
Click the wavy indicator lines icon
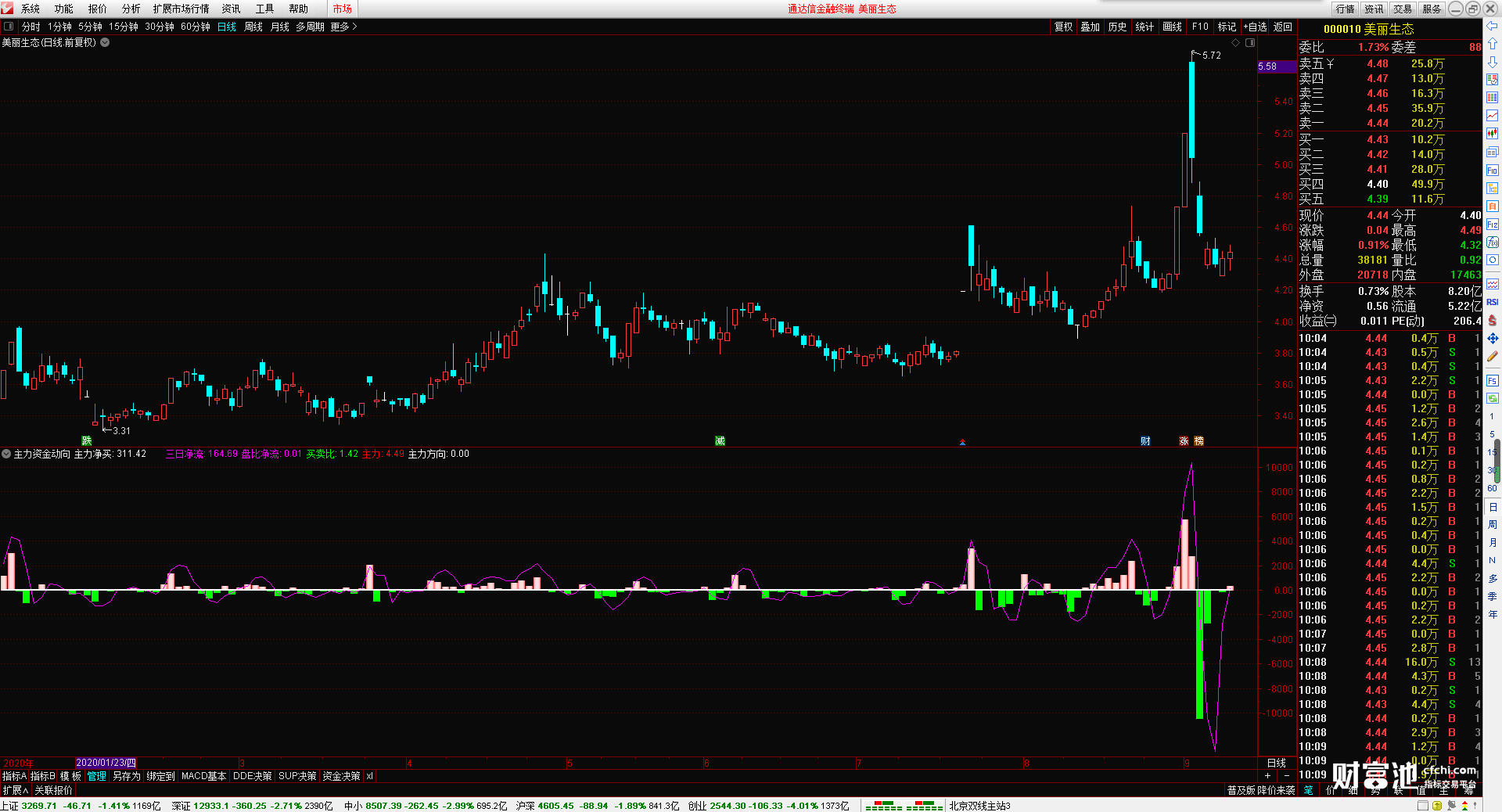(1492, 283)
